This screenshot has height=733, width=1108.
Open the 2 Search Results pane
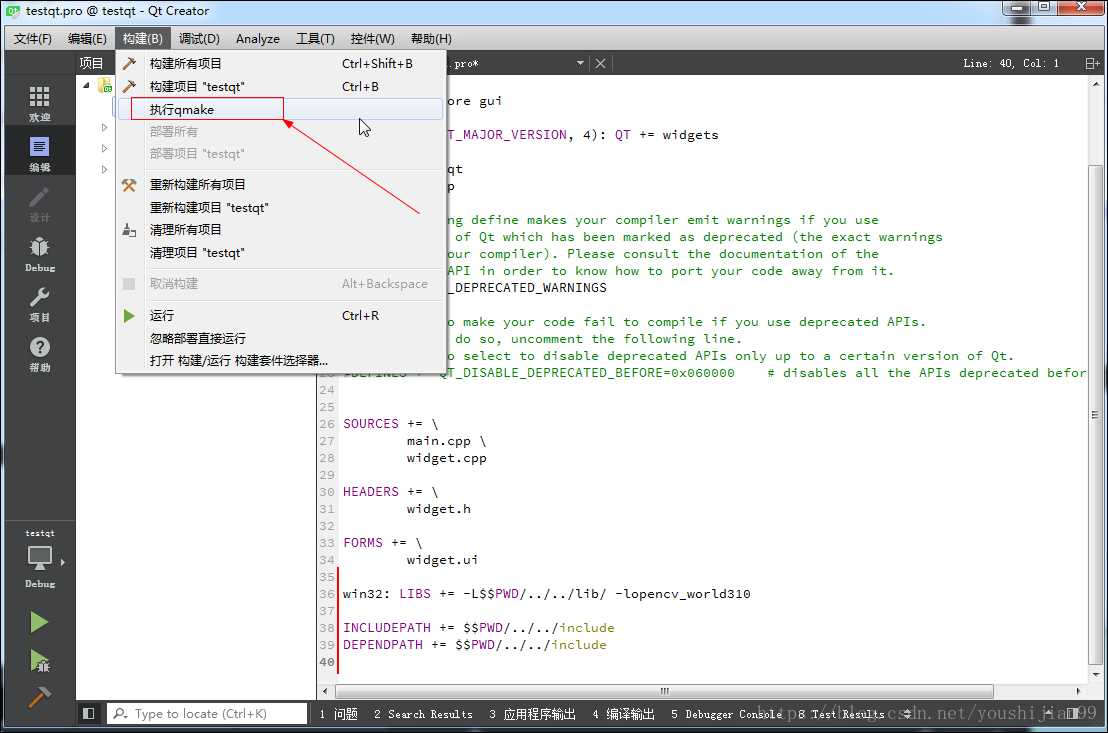(423, 714)
